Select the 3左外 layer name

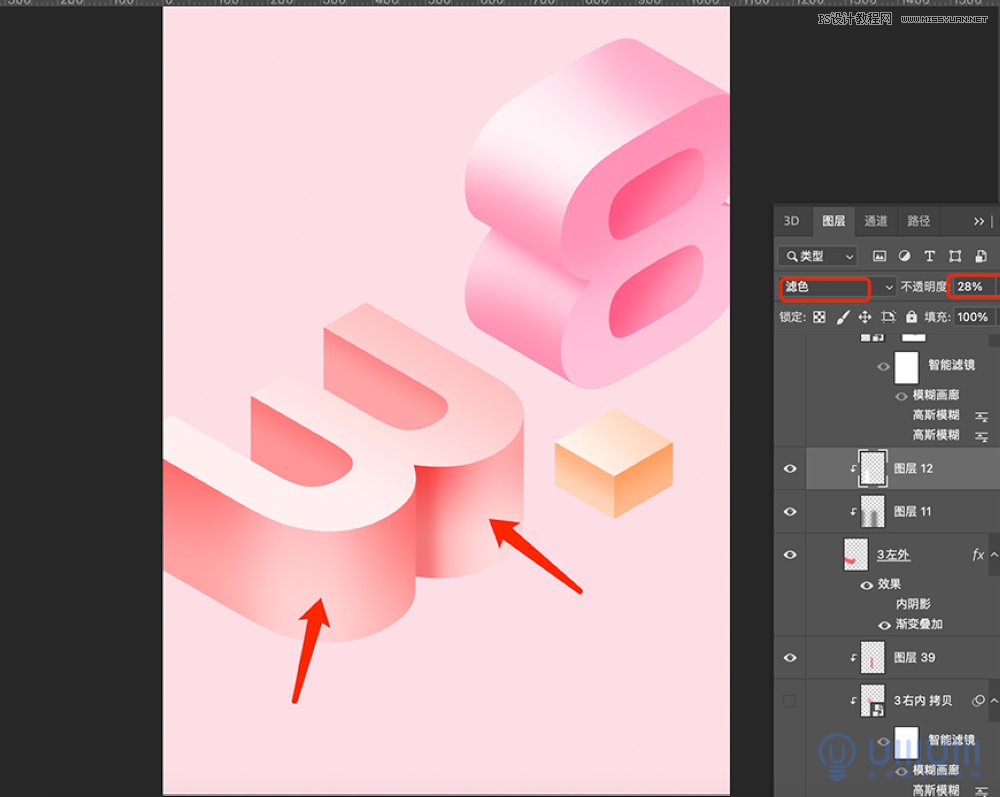pos(893,555)
